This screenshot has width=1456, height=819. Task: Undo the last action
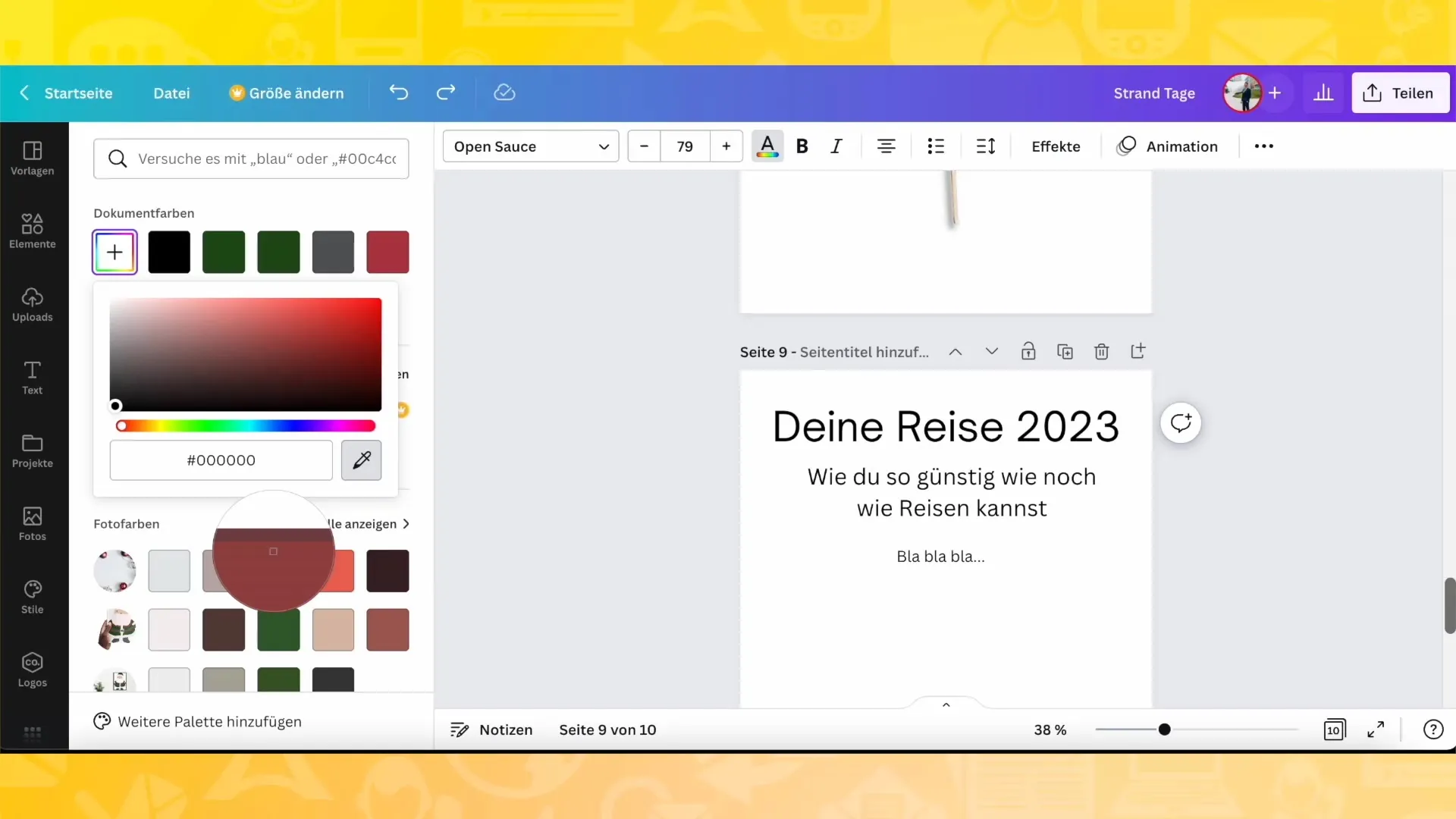pos(399,93)
